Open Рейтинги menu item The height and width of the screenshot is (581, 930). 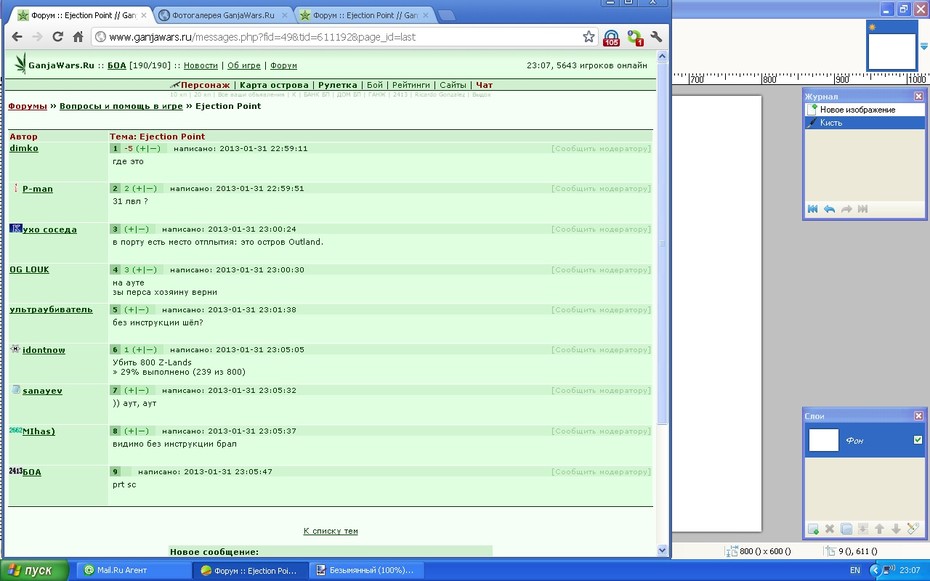[x=411, y=85]
